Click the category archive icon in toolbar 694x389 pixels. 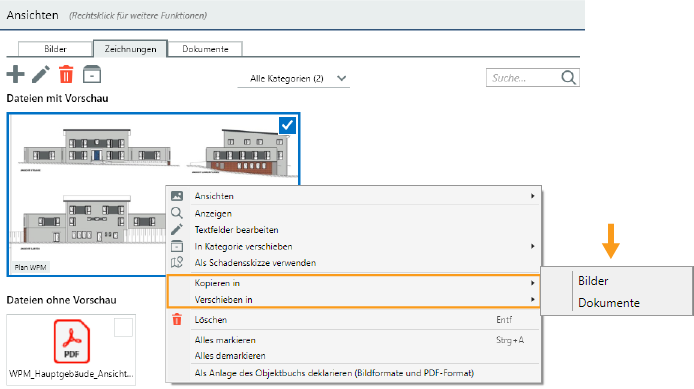click(x=92, y=74)
